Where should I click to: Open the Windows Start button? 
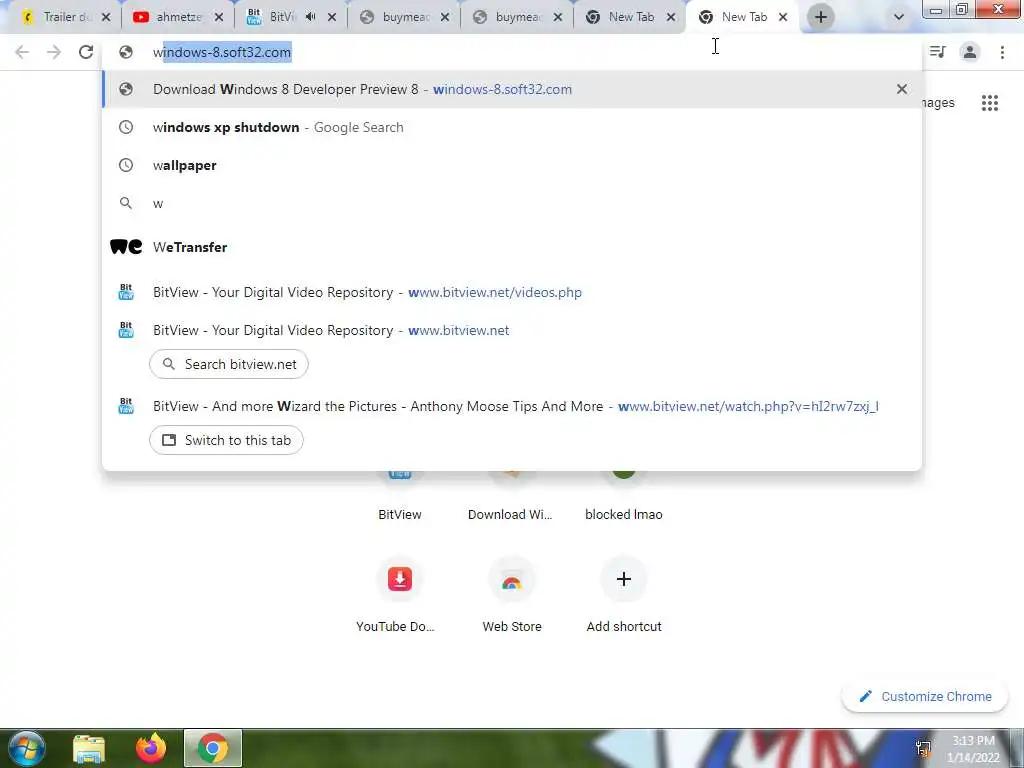pos(26,748)
